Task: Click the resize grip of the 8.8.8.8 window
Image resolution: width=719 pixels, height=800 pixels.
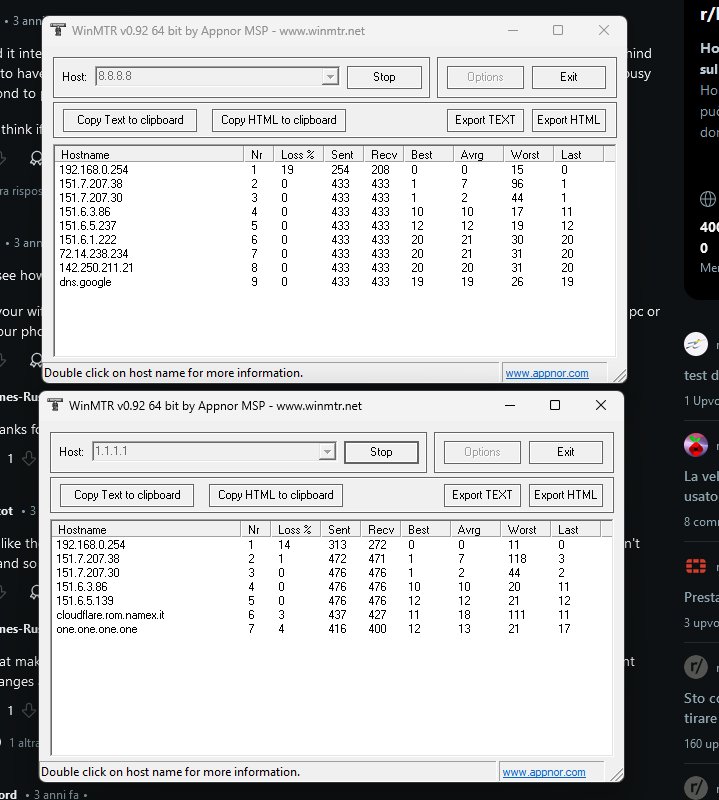Action: [x=619, y=376]
